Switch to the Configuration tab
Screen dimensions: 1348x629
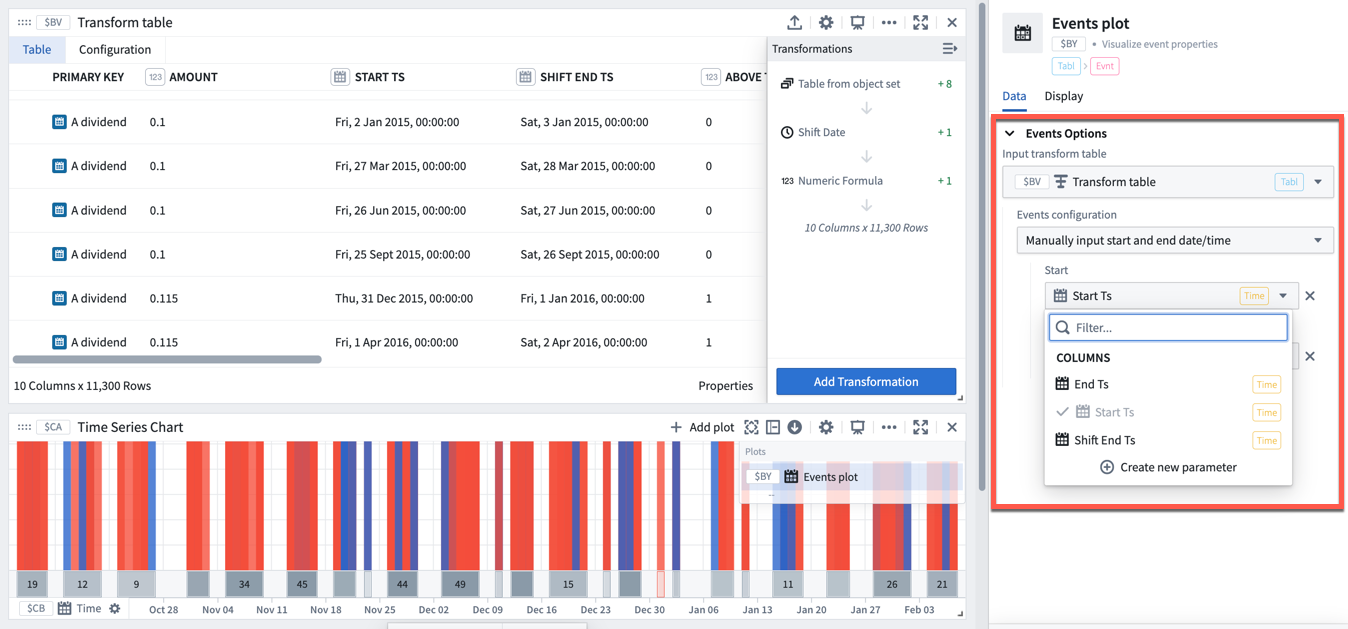[x=115, y=49]
